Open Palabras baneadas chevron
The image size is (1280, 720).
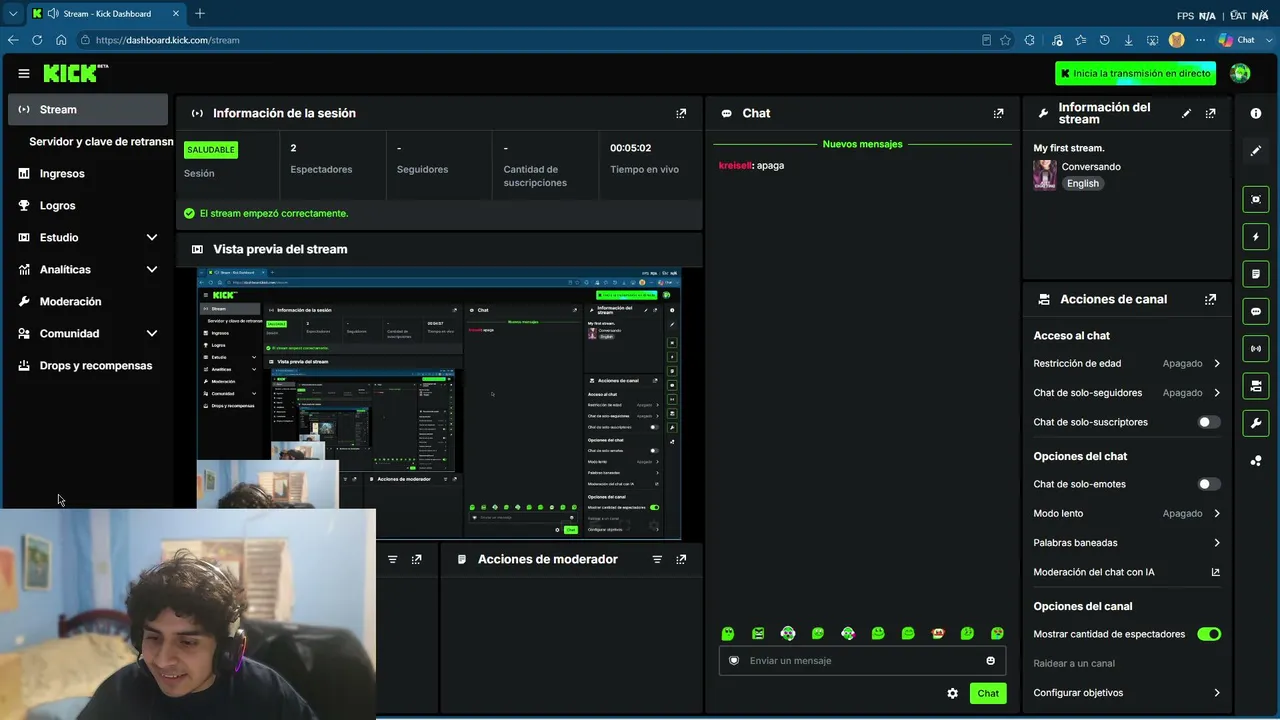[x=1217, y=543]
